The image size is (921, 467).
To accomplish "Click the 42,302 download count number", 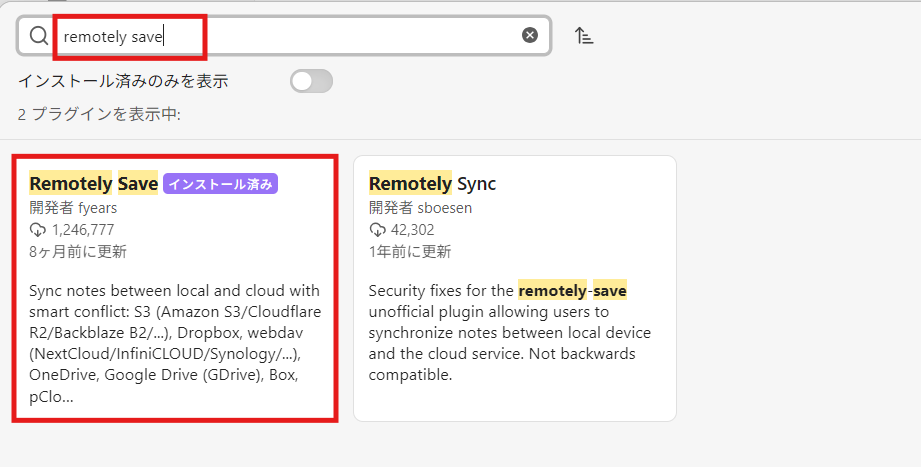I will pyautogui.click(x=412, y=230).
